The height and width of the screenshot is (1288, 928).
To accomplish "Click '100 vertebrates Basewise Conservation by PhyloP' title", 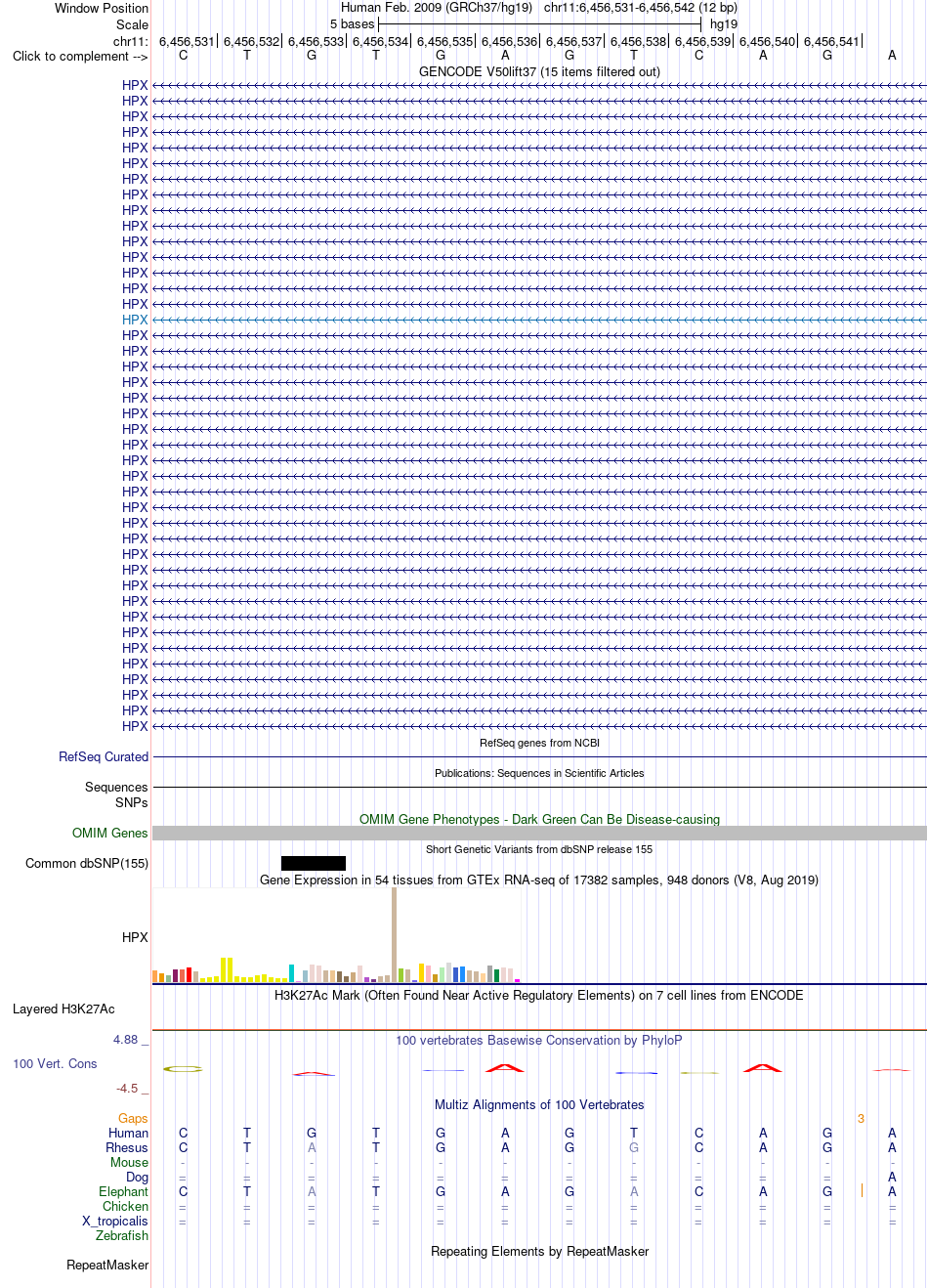I will point(539,1040).
